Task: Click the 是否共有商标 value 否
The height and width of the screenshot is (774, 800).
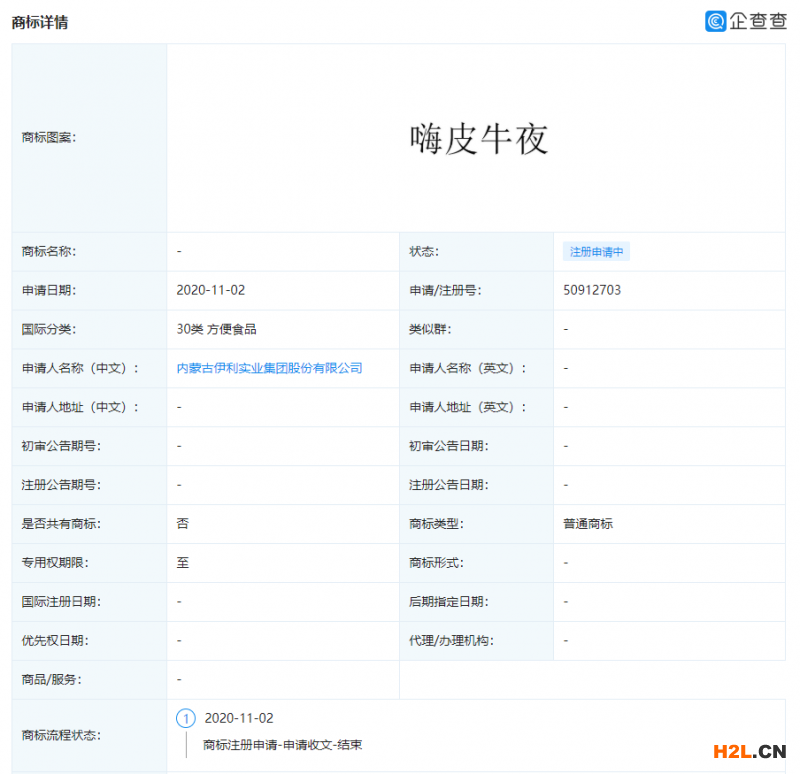Action: tap(178, 523)
